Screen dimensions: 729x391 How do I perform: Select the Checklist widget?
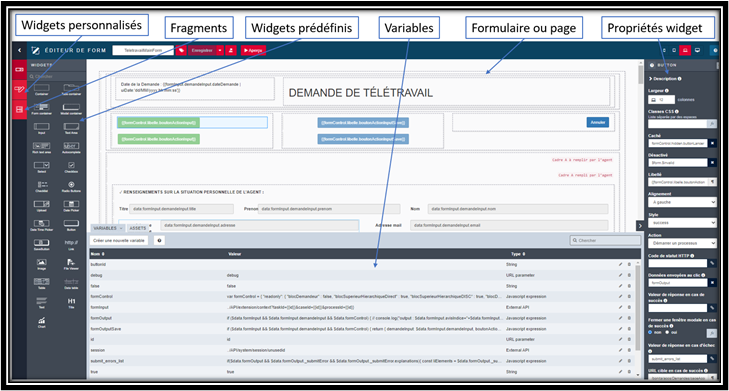(x=41, y=186)
